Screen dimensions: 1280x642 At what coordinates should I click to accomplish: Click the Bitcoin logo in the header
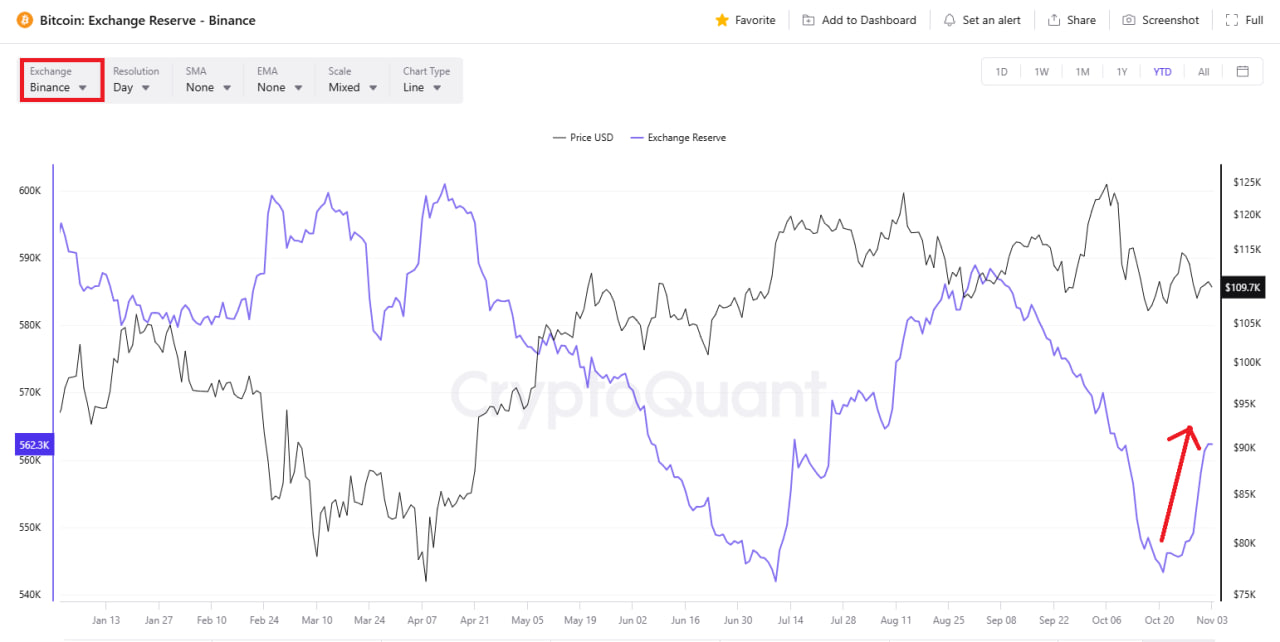point(22,19)
